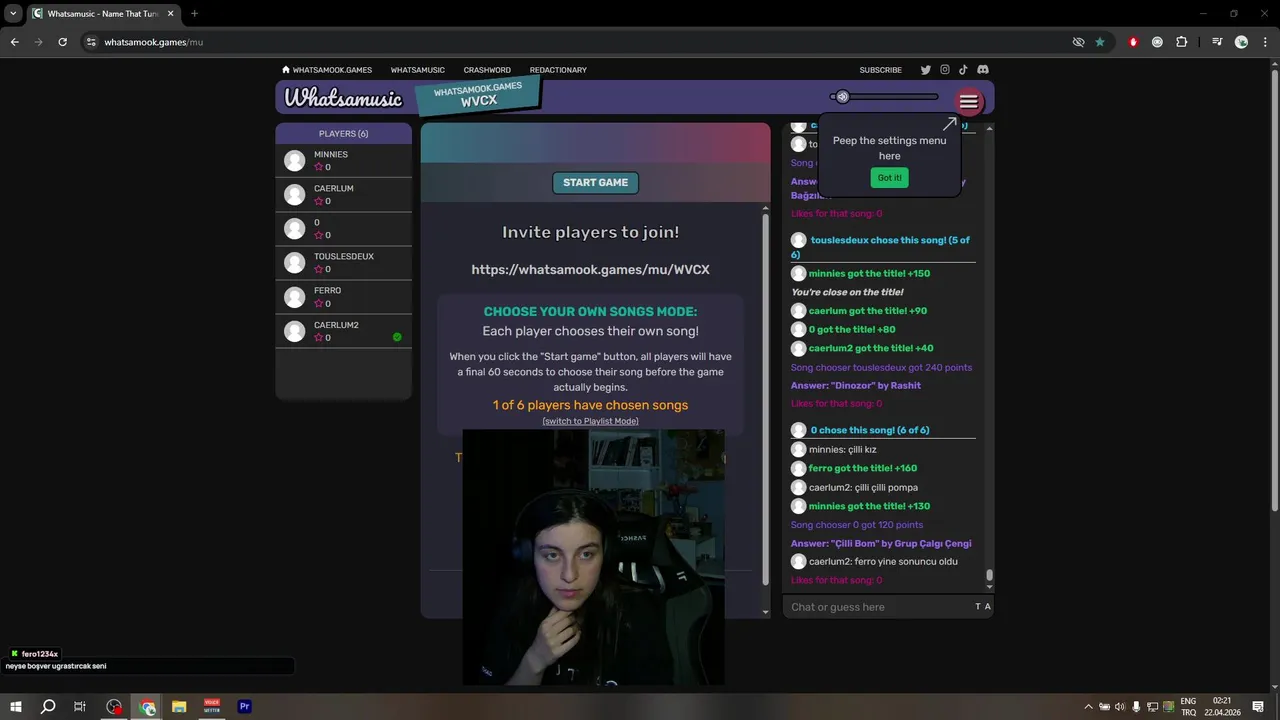Click 'Answer: "Çilli Bom"' chat line

(x=881, y=544)
